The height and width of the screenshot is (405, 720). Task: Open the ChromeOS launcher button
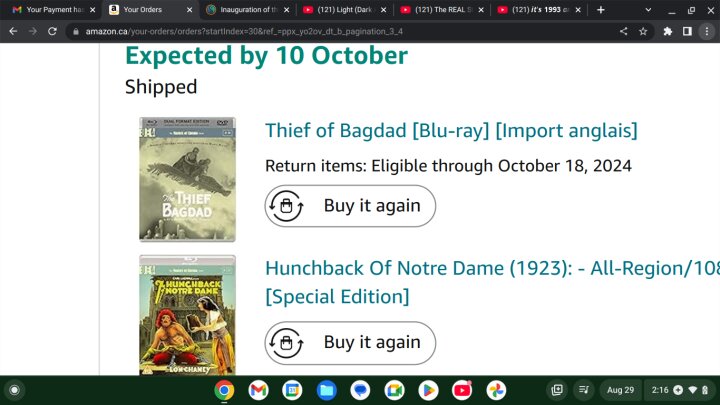[x=14, y=390]
